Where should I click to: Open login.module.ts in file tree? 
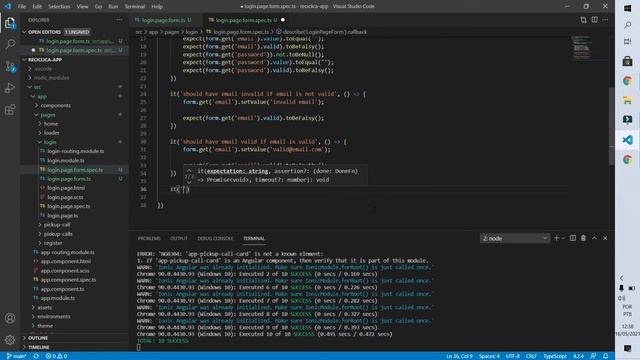click(66, 160)
